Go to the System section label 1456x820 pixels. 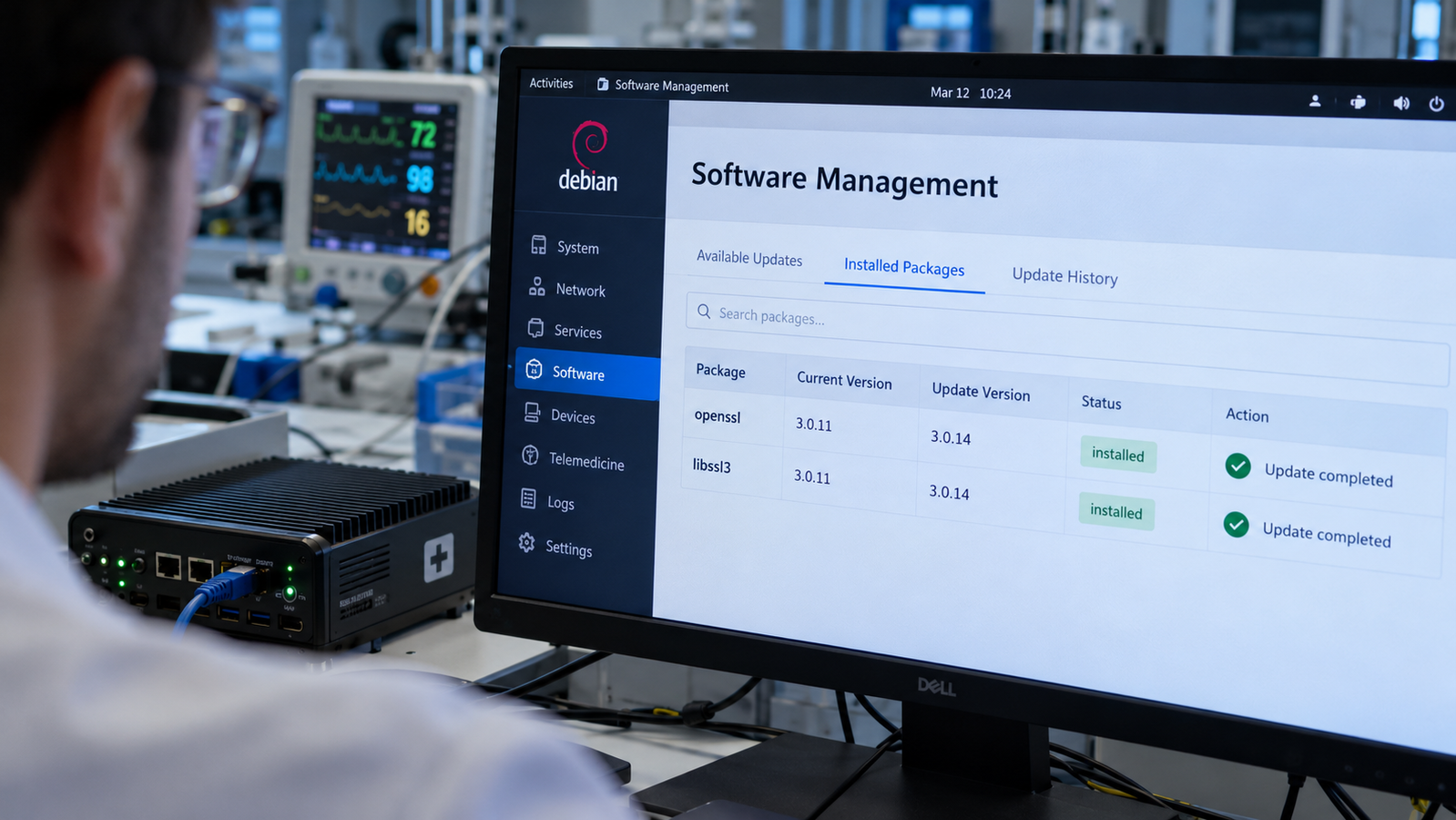click(x=578, y=248)
